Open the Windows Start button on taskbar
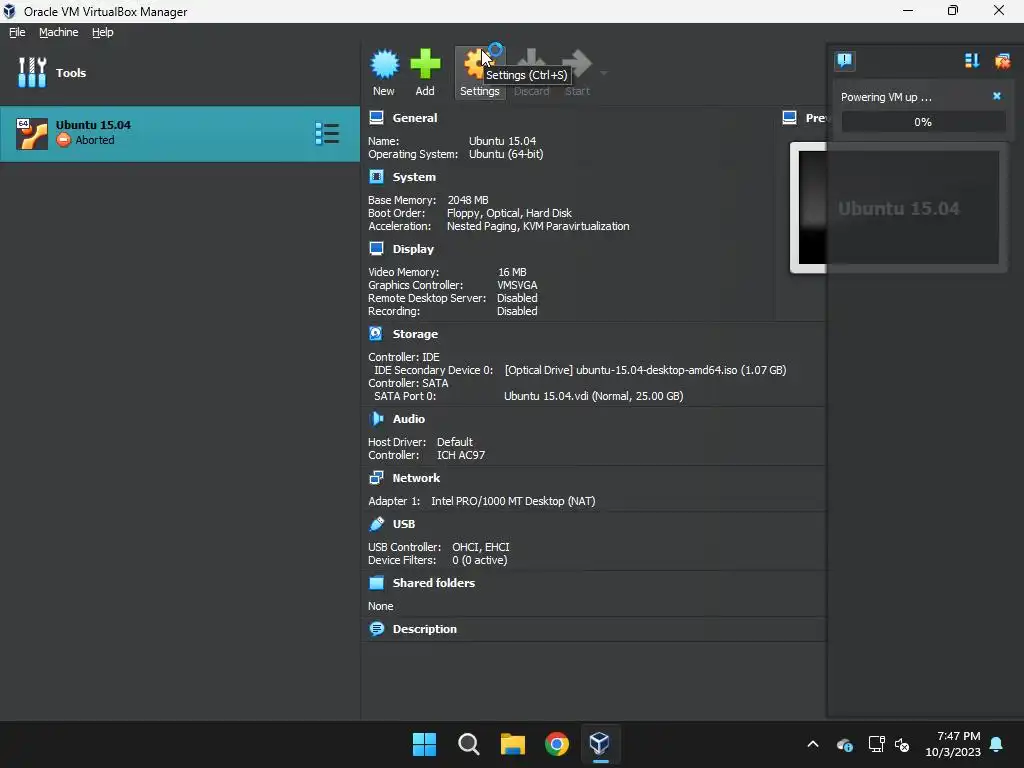This screenshot has height=768, width=1024. click(424, 744)
